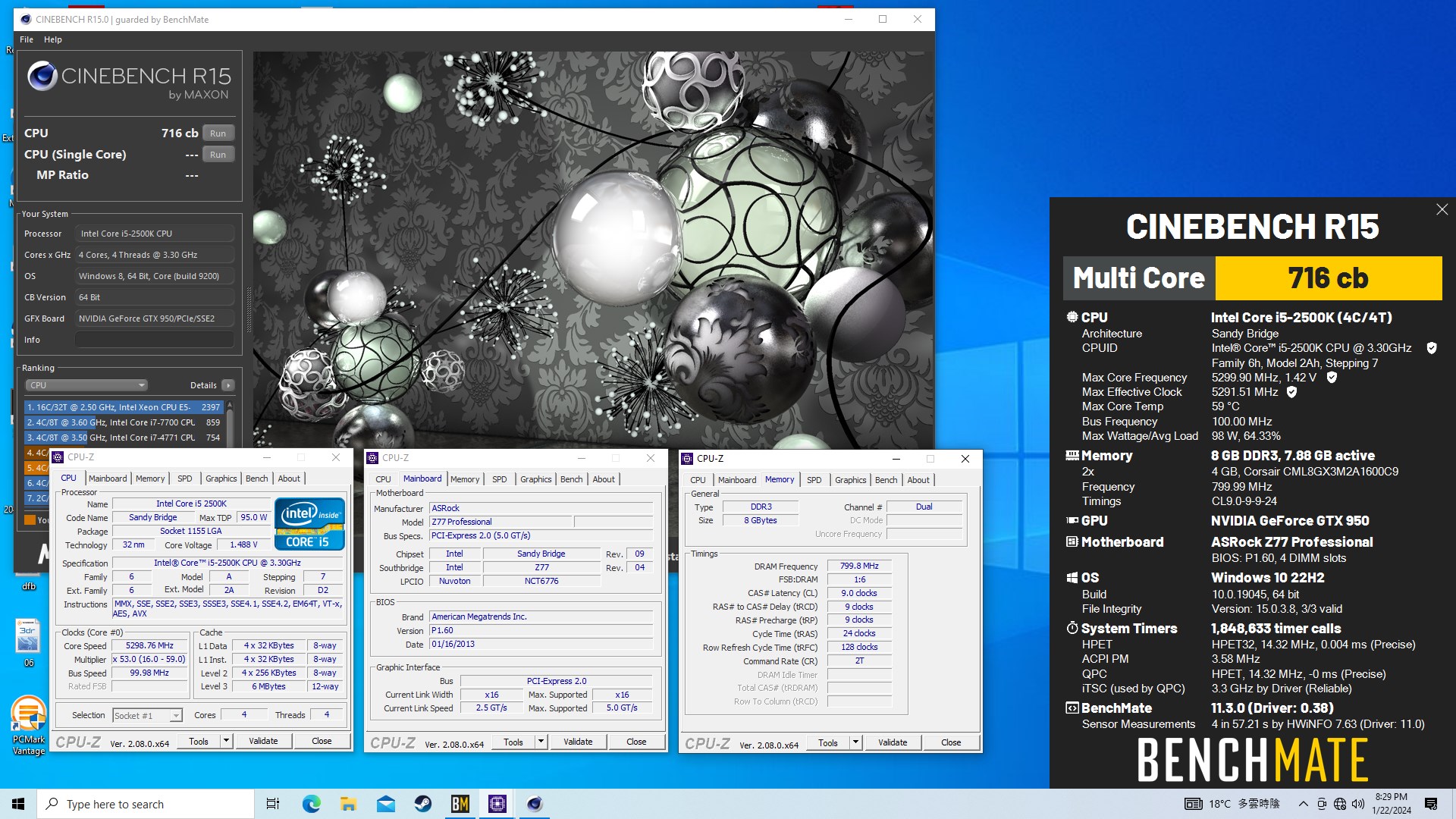Click the taskbar clock 8:29 PM

pyautogui.click(x=1392, y=804)
